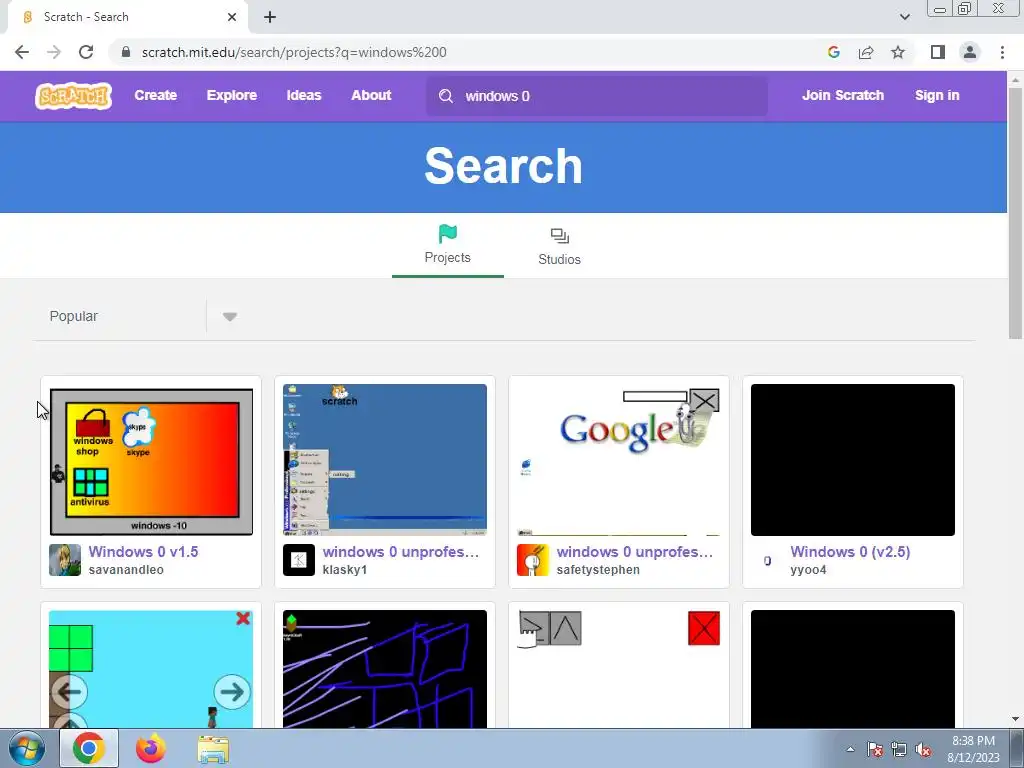Open the thumbnail with red X box
This screenshot has width=1024, height=768.
click(618, 669)
